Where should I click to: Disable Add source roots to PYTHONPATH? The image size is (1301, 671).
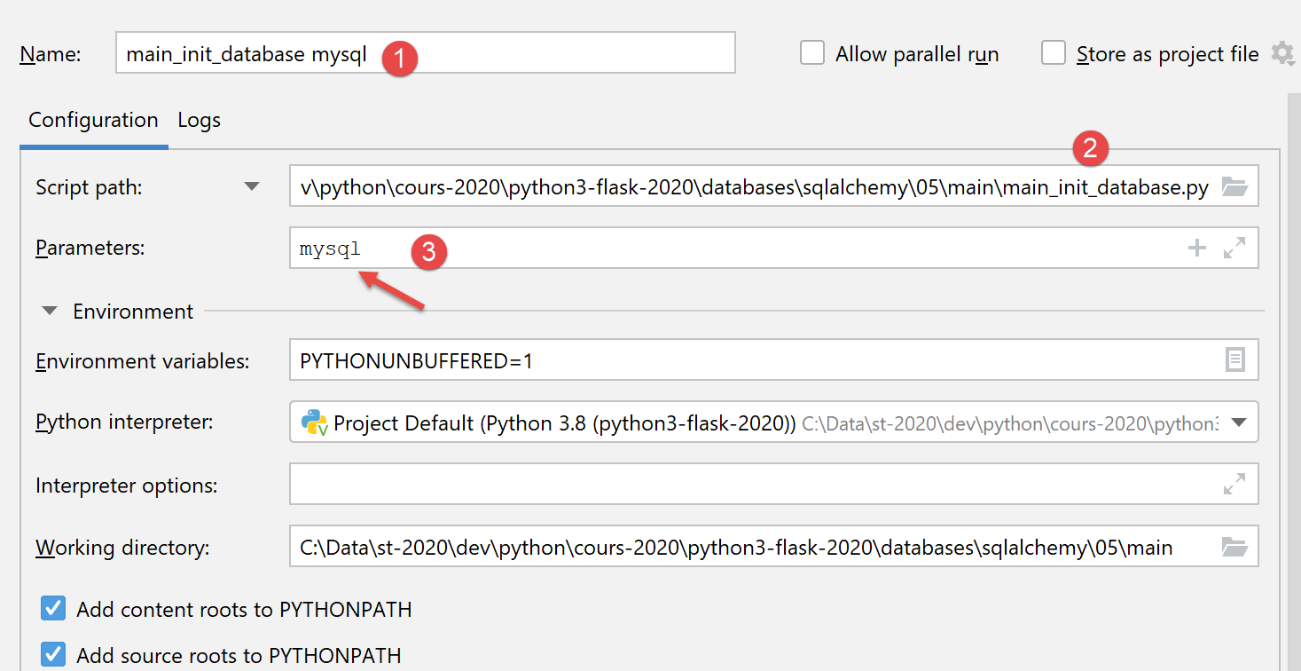(53, 656)
